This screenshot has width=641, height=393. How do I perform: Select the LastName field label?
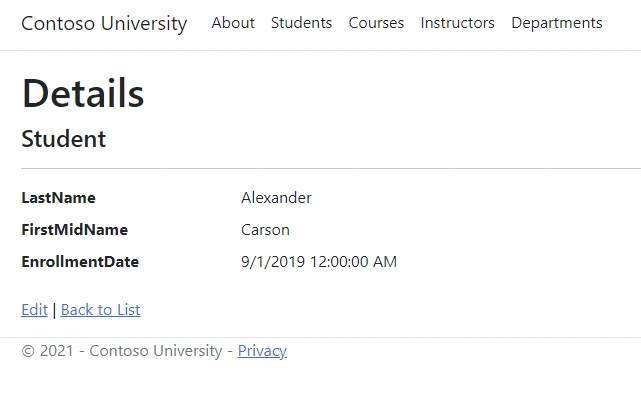(58, 198)
